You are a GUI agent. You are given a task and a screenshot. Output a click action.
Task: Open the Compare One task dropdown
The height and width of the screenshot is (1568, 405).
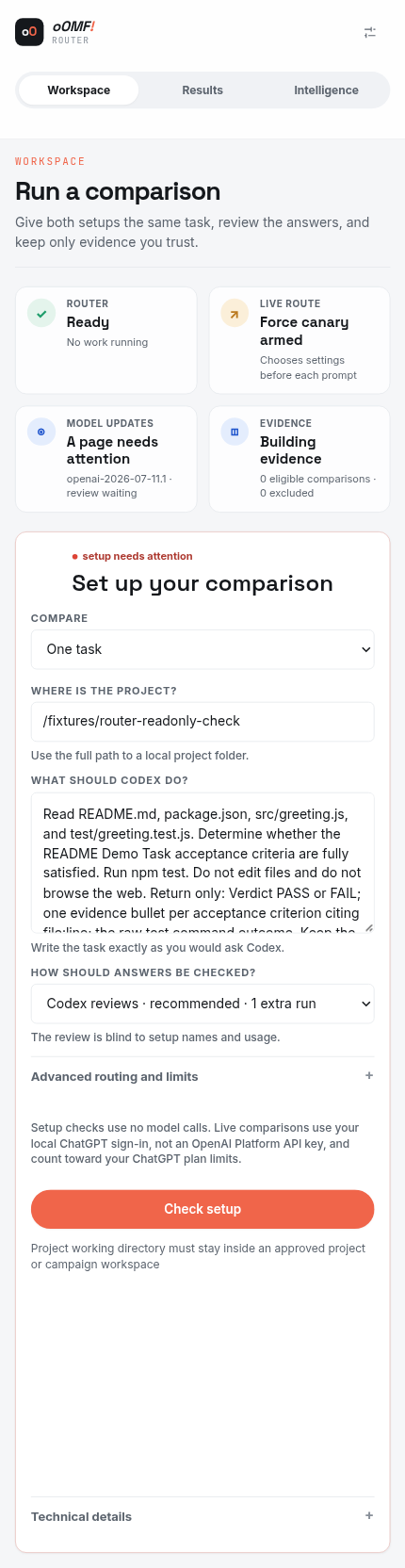[202, 649]
